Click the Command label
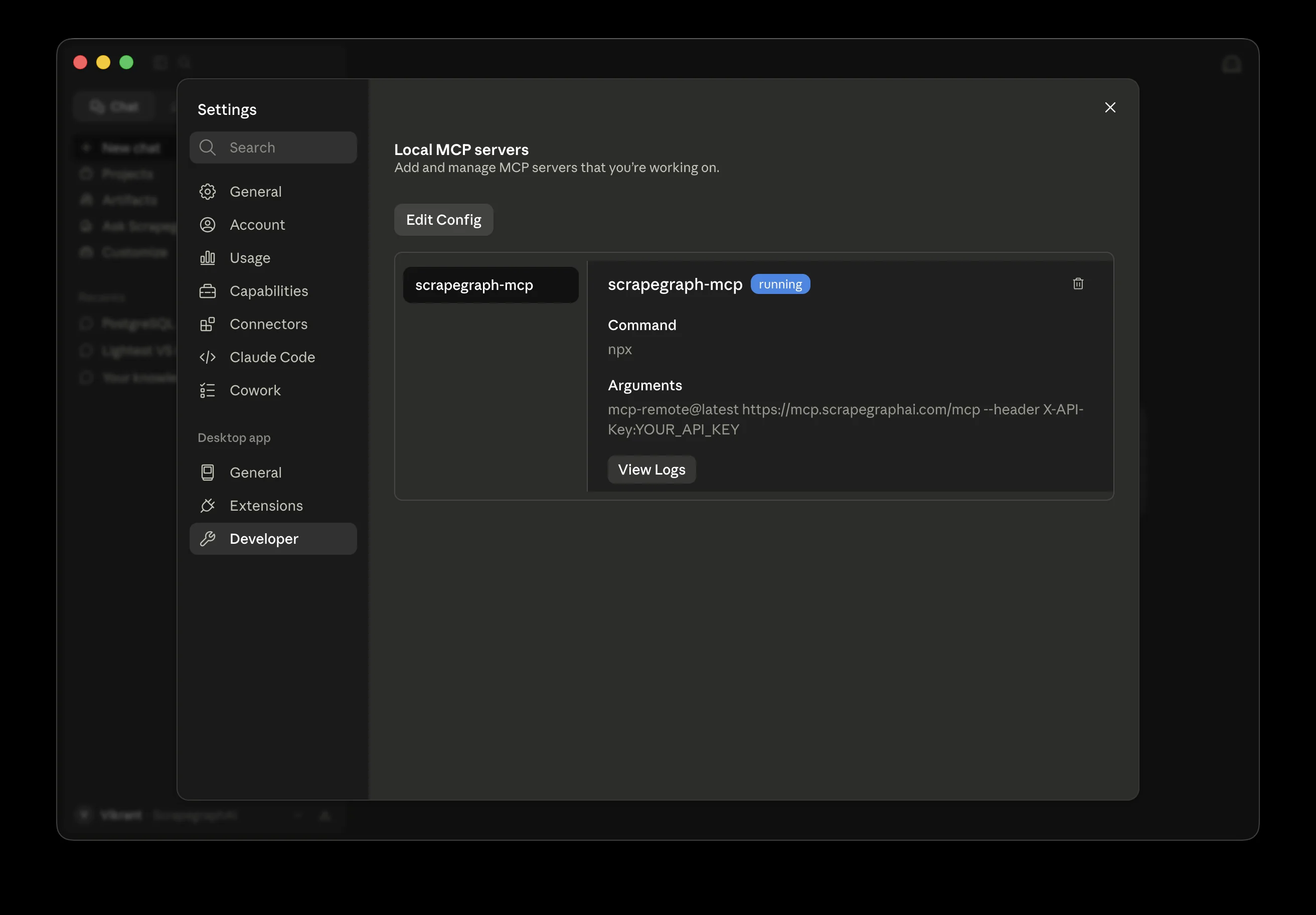 (642, 325)
